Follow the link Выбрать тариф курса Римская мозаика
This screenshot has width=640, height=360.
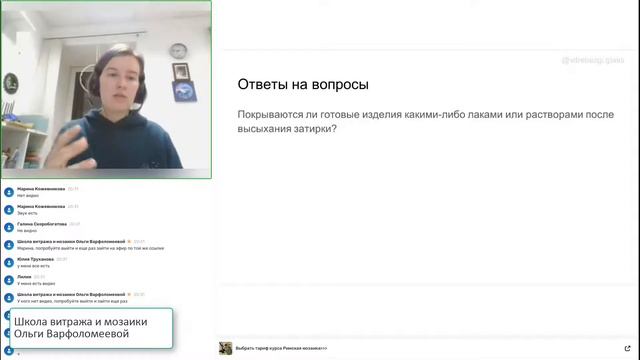pos(281,348)
